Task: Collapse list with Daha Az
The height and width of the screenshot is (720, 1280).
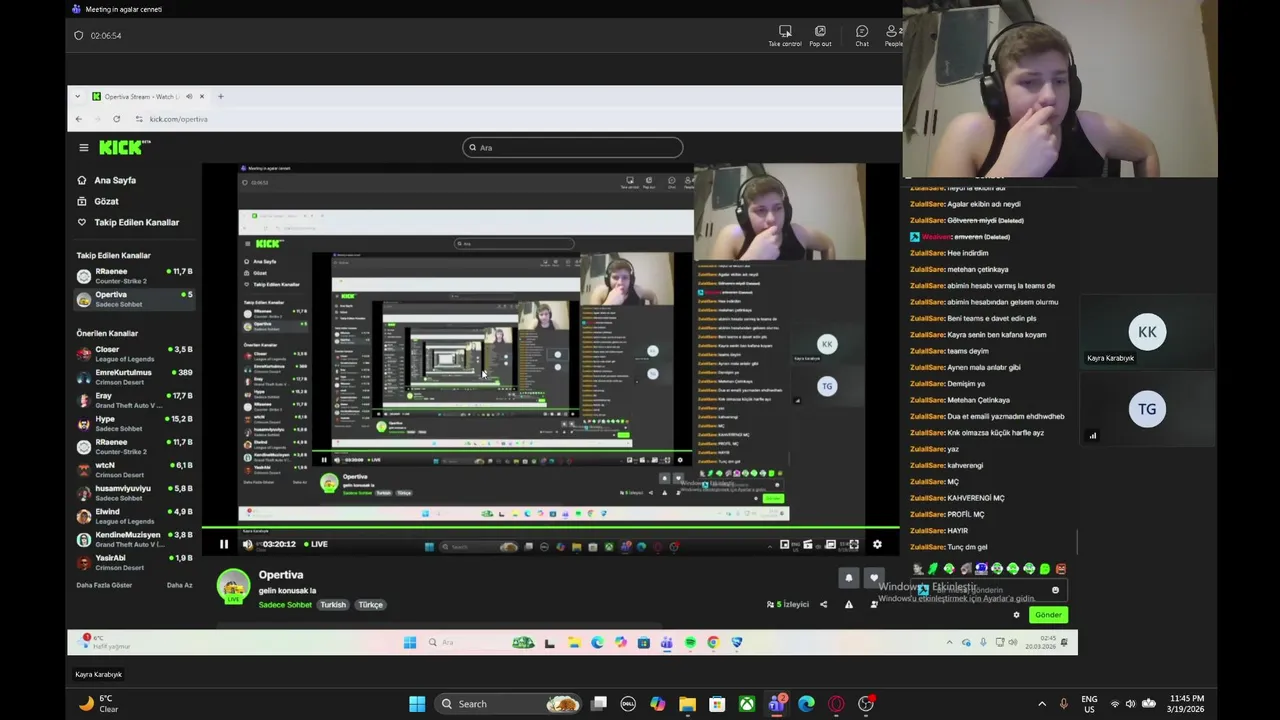Action: [179, 585]
